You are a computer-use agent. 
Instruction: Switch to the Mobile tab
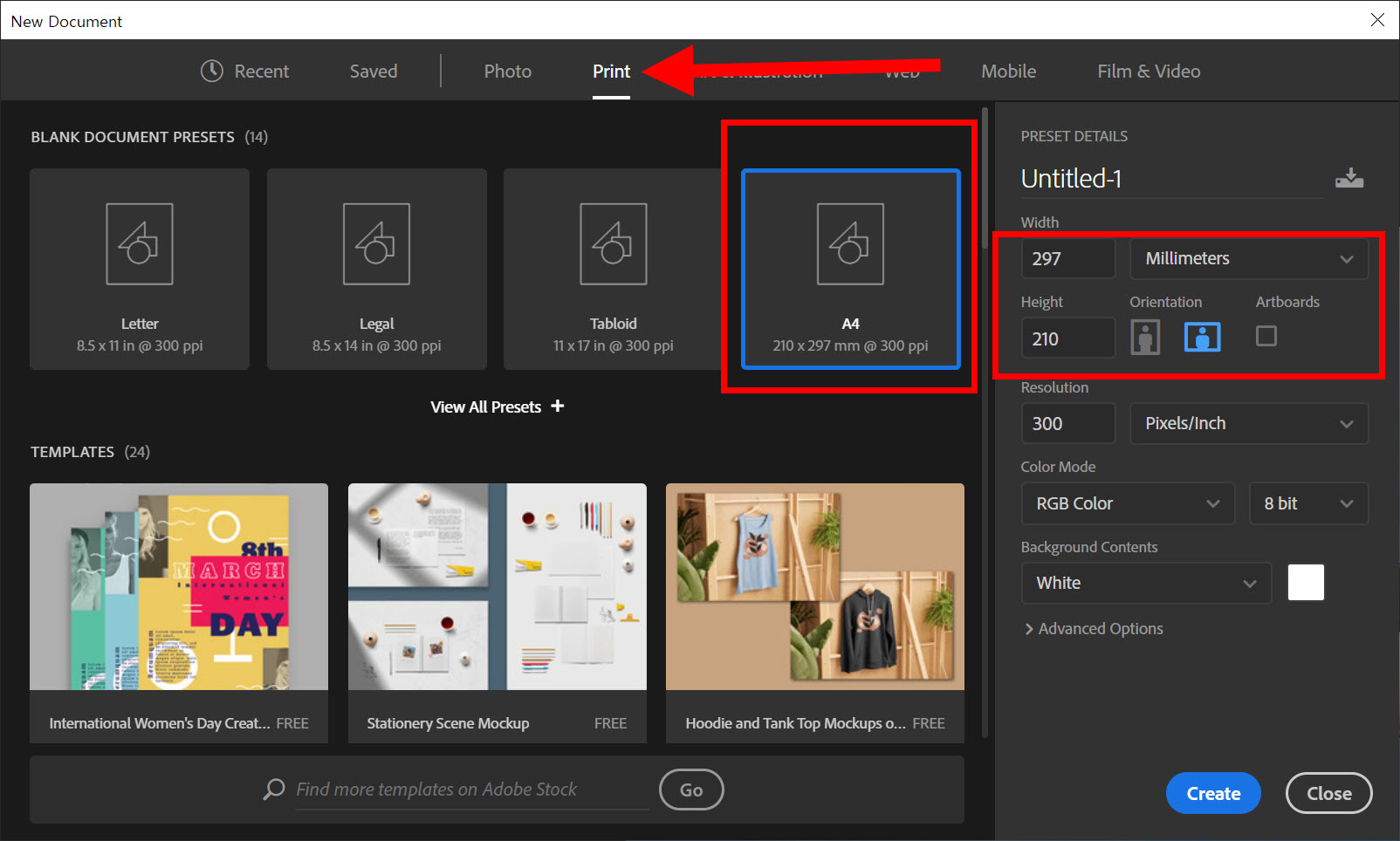tap(1009, 72)
